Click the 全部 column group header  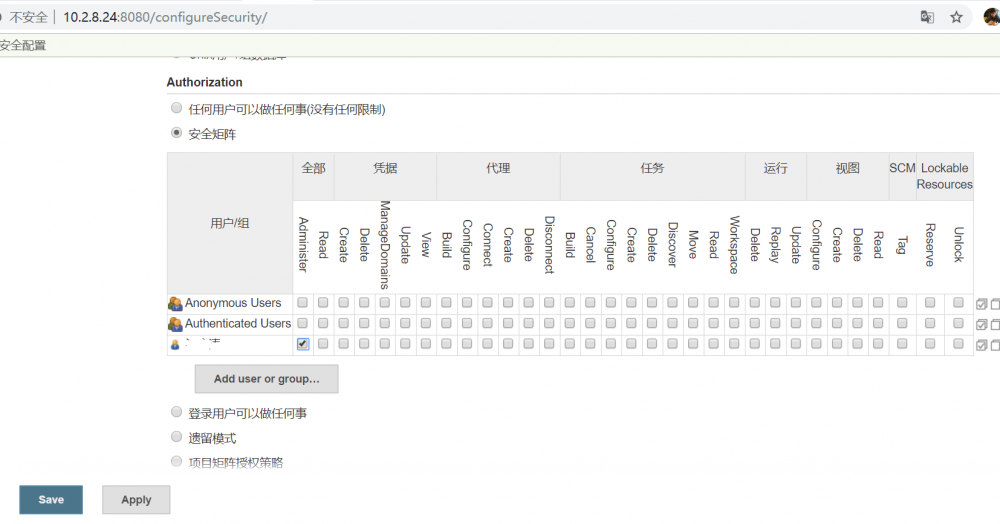[x=314, y=168]
